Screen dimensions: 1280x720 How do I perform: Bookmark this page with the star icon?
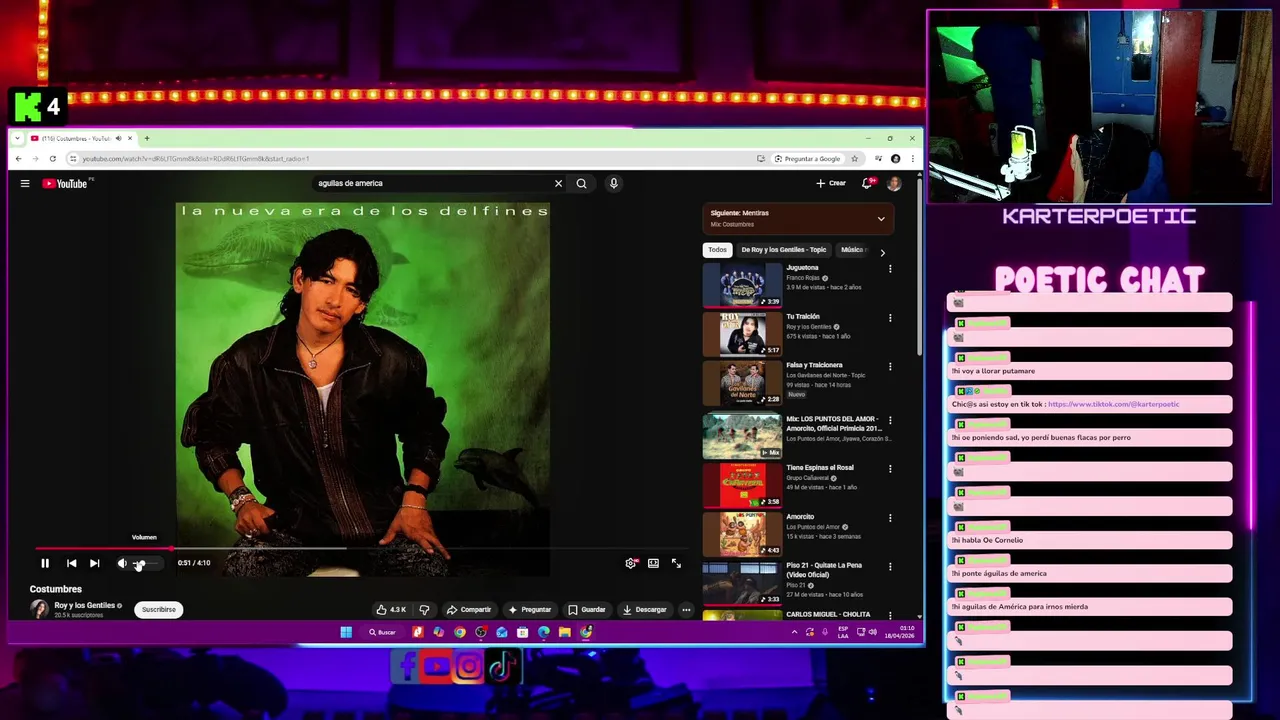(x=853, y=159)
